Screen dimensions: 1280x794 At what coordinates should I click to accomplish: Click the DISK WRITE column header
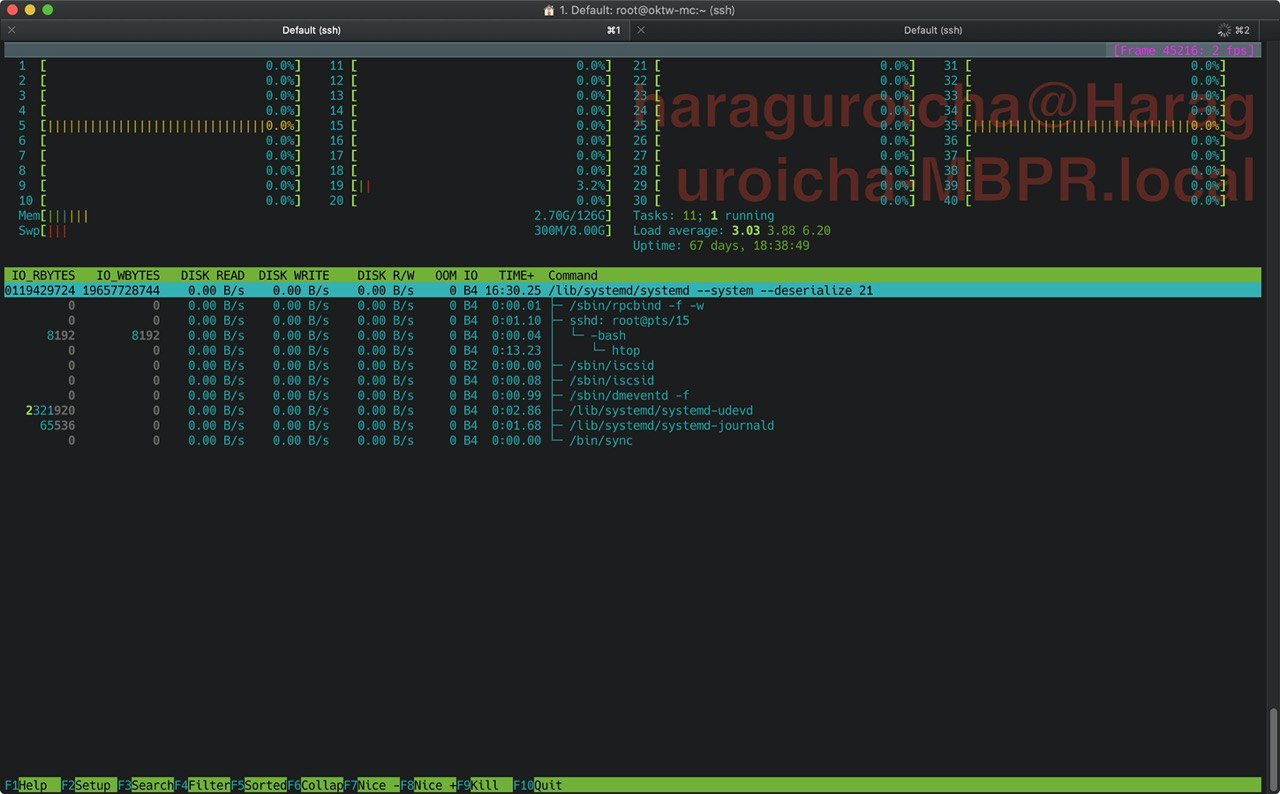[x=294, y=275]
